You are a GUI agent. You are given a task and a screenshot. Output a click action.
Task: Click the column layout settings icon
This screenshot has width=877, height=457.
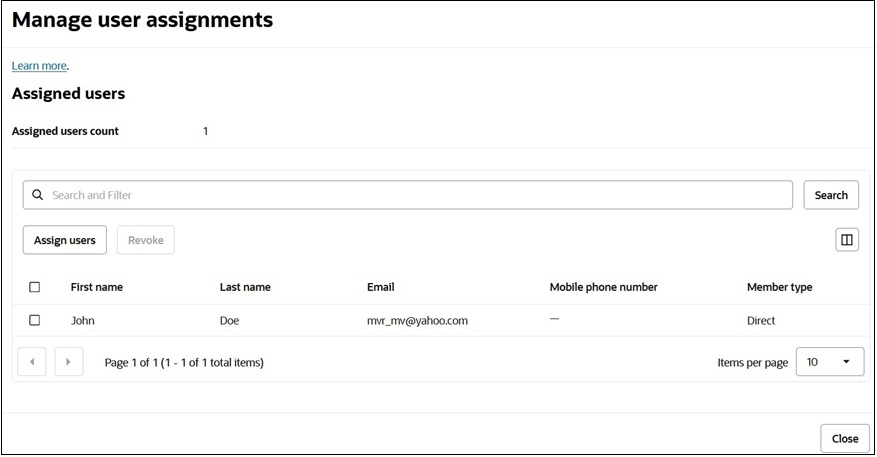(x=846, y=240)
